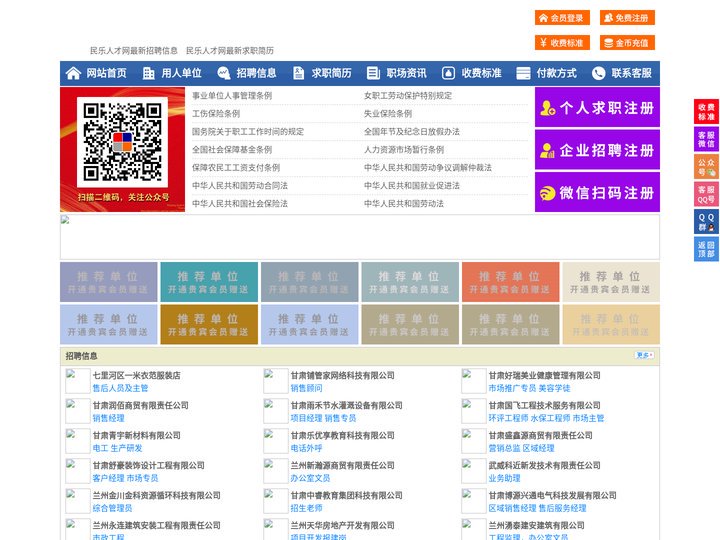Open 市场推广专员 美容学徒 job link

click(x=529, y=388)
